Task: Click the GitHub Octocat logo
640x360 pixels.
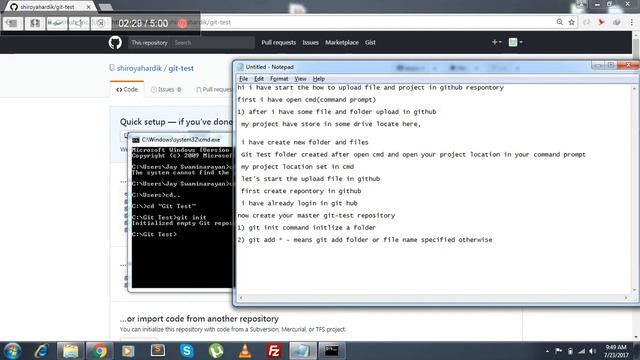Action: [115, 42]
